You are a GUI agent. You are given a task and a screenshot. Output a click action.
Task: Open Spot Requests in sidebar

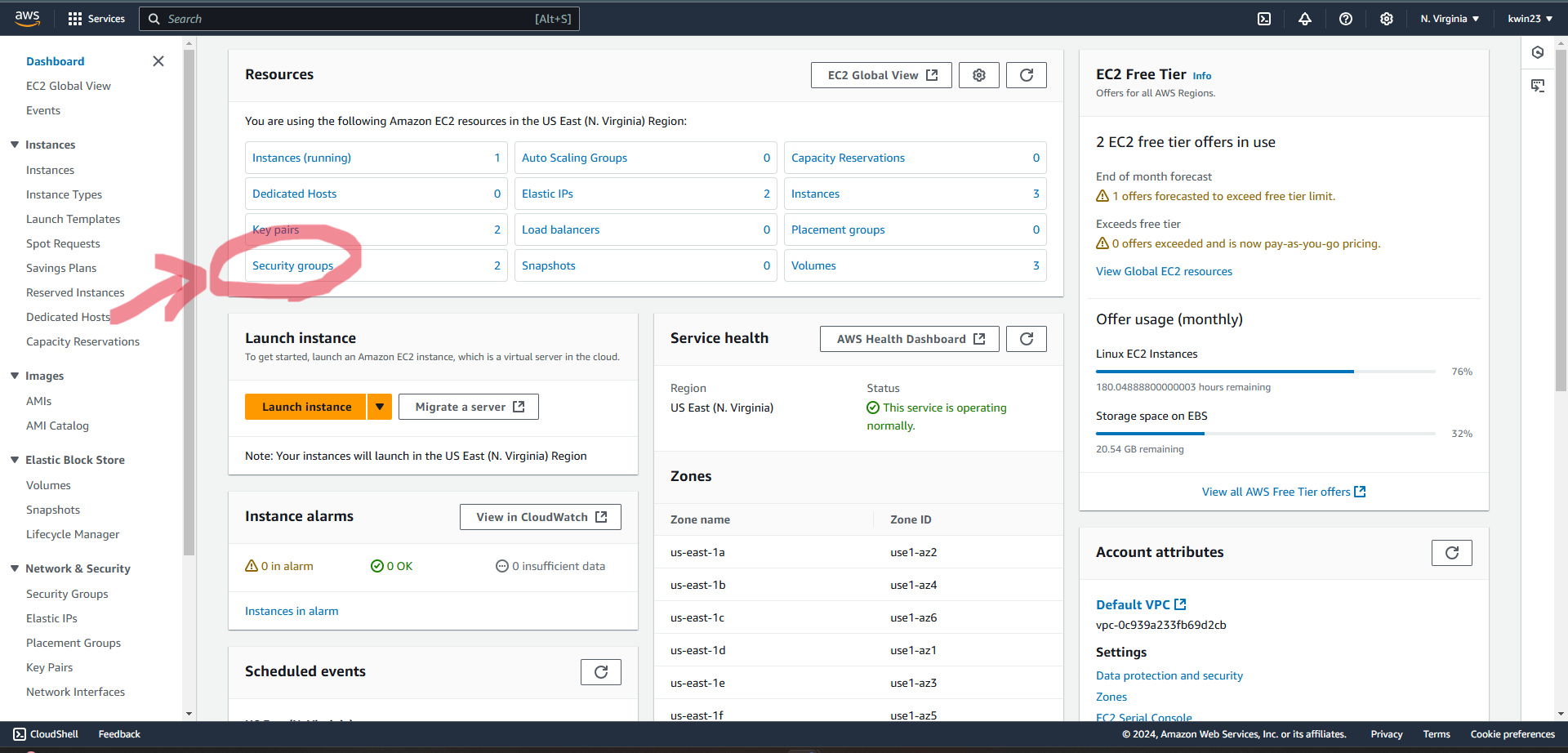(x=63, y=243)
